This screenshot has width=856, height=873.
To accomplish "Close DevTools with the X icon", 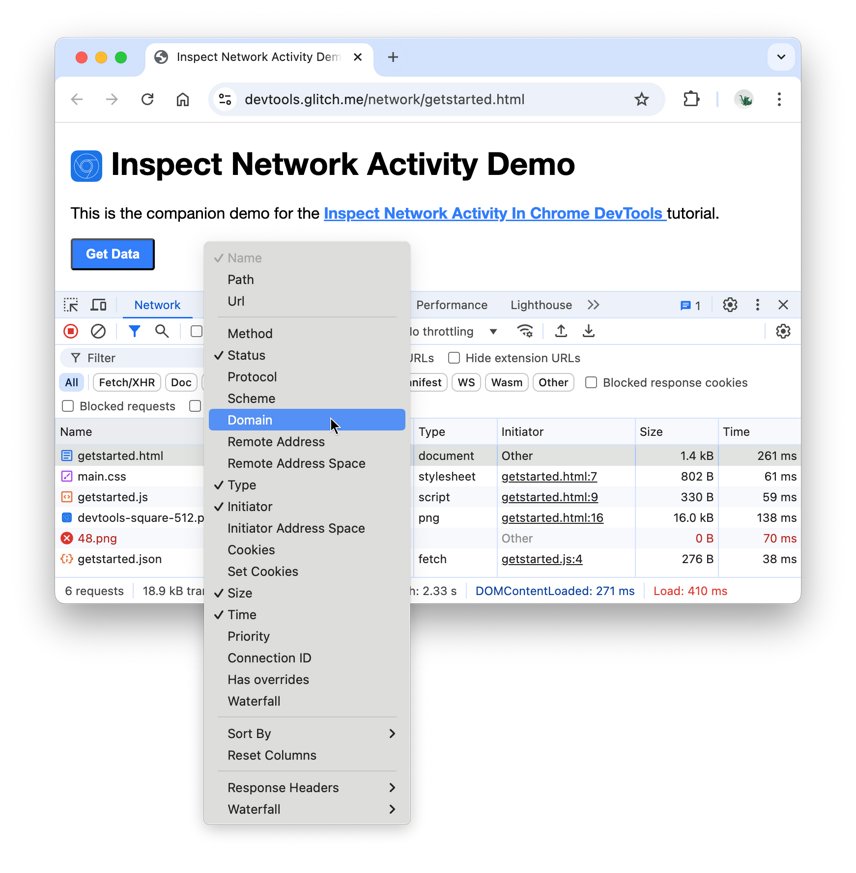I will pos(783,305).
